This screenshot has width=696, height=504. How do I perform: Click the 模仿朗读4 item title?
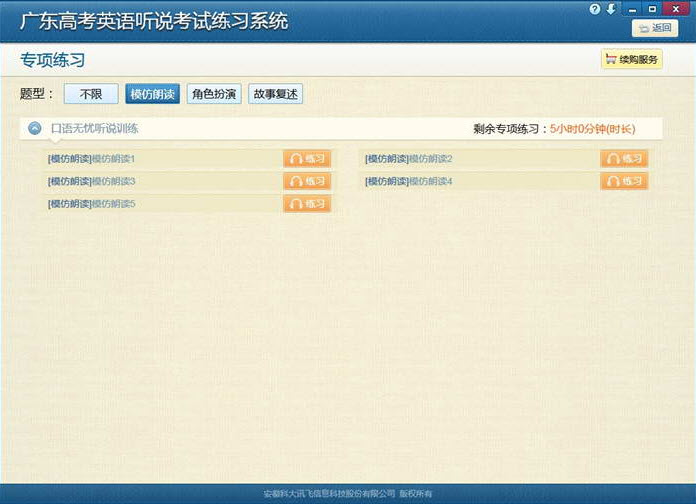408,181
